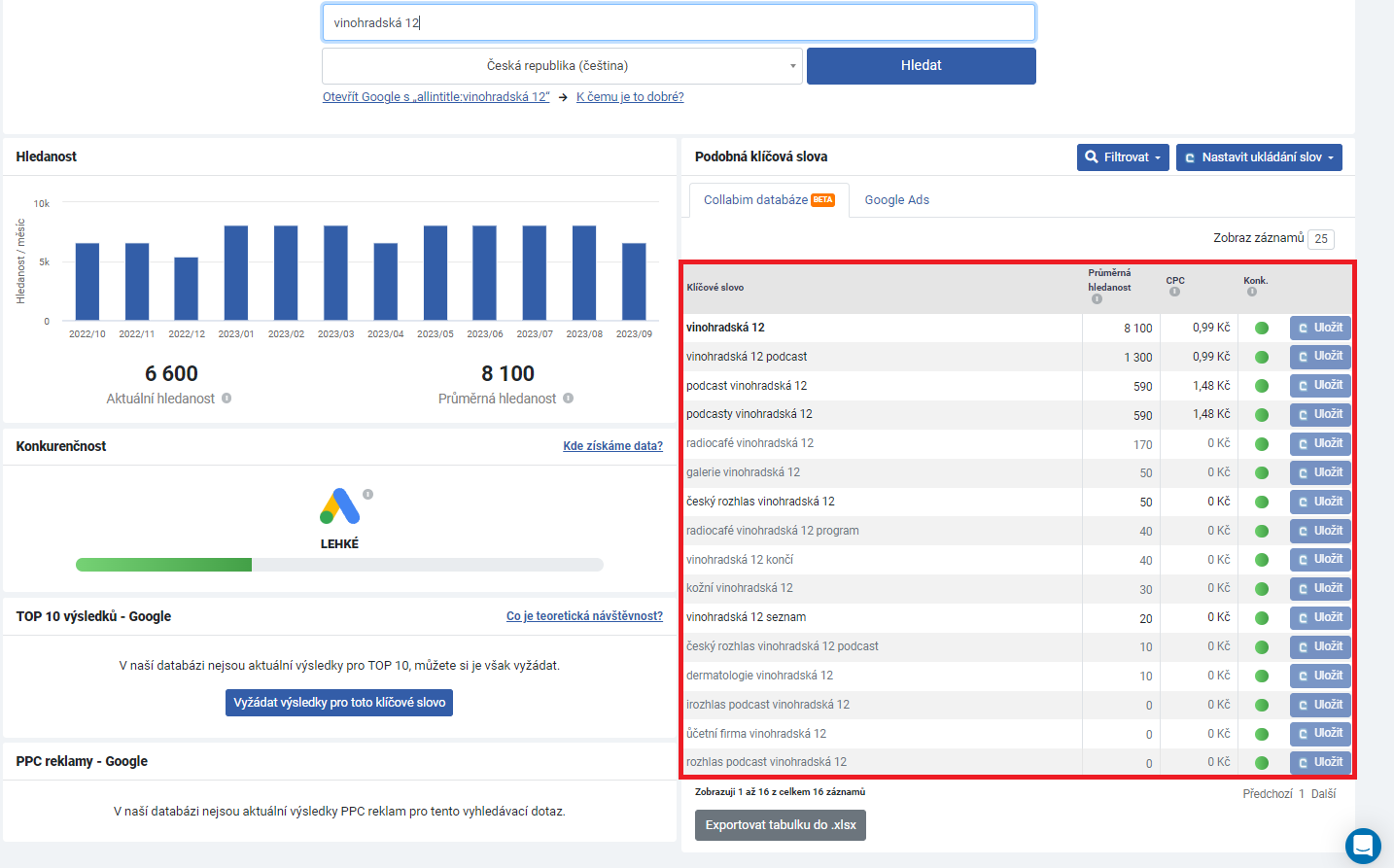Image resolution: width=1394 pixels, height=868 pixels.
Task: Open the language dropdown Česká republika (čeština)
Action: click(x=562, y=66)
